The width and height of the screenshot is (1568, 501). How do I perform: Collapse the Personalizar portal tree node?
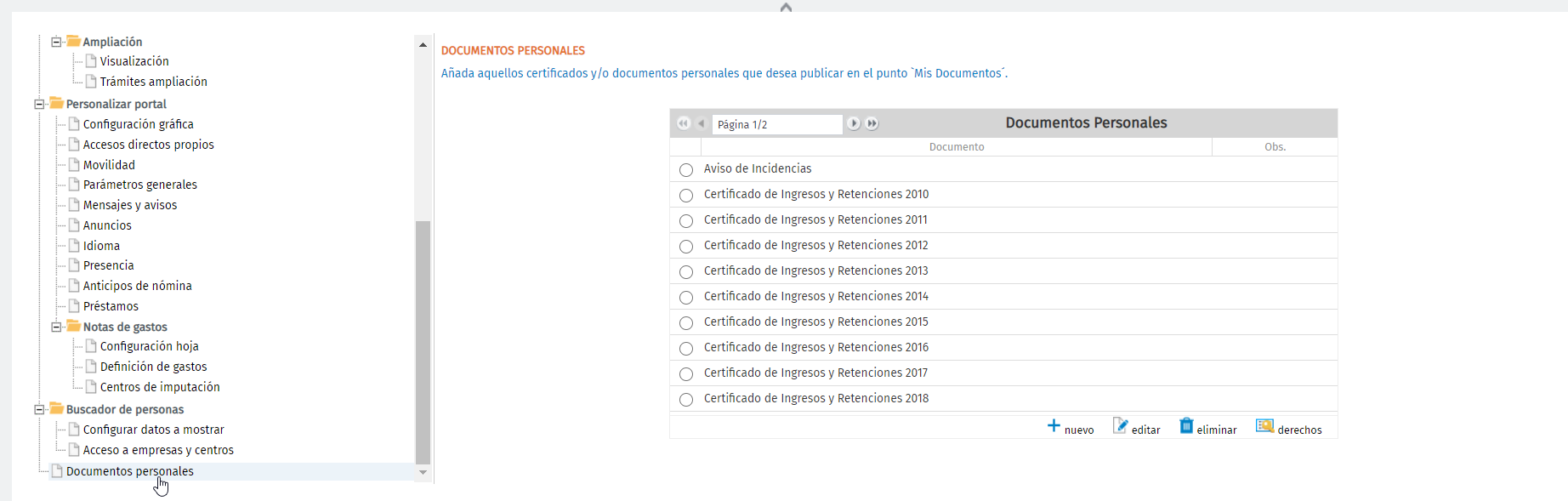pyautogui.click(x=39, y=104)
